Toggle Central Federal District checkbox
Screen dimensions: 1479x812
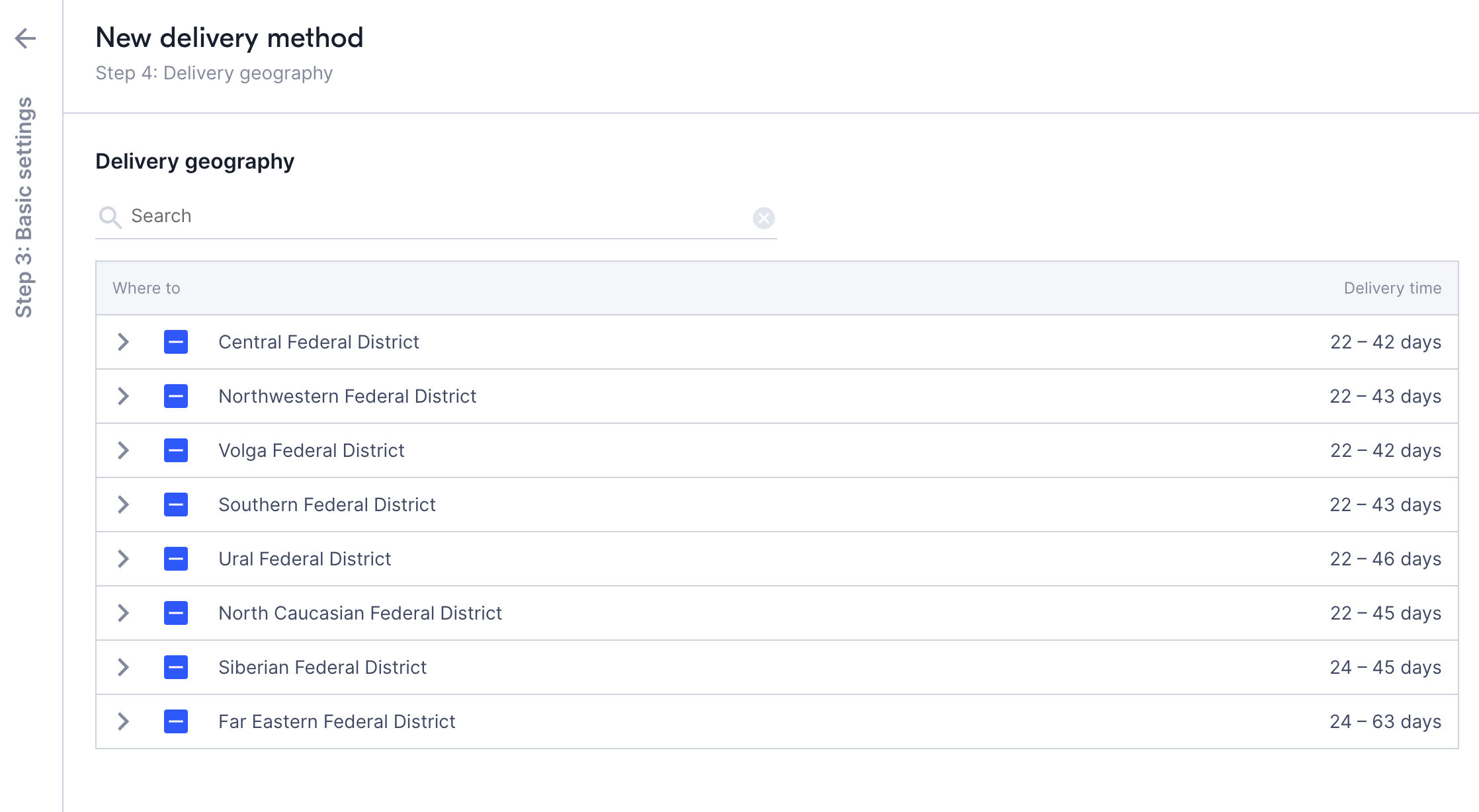click(x=176, y=342)
